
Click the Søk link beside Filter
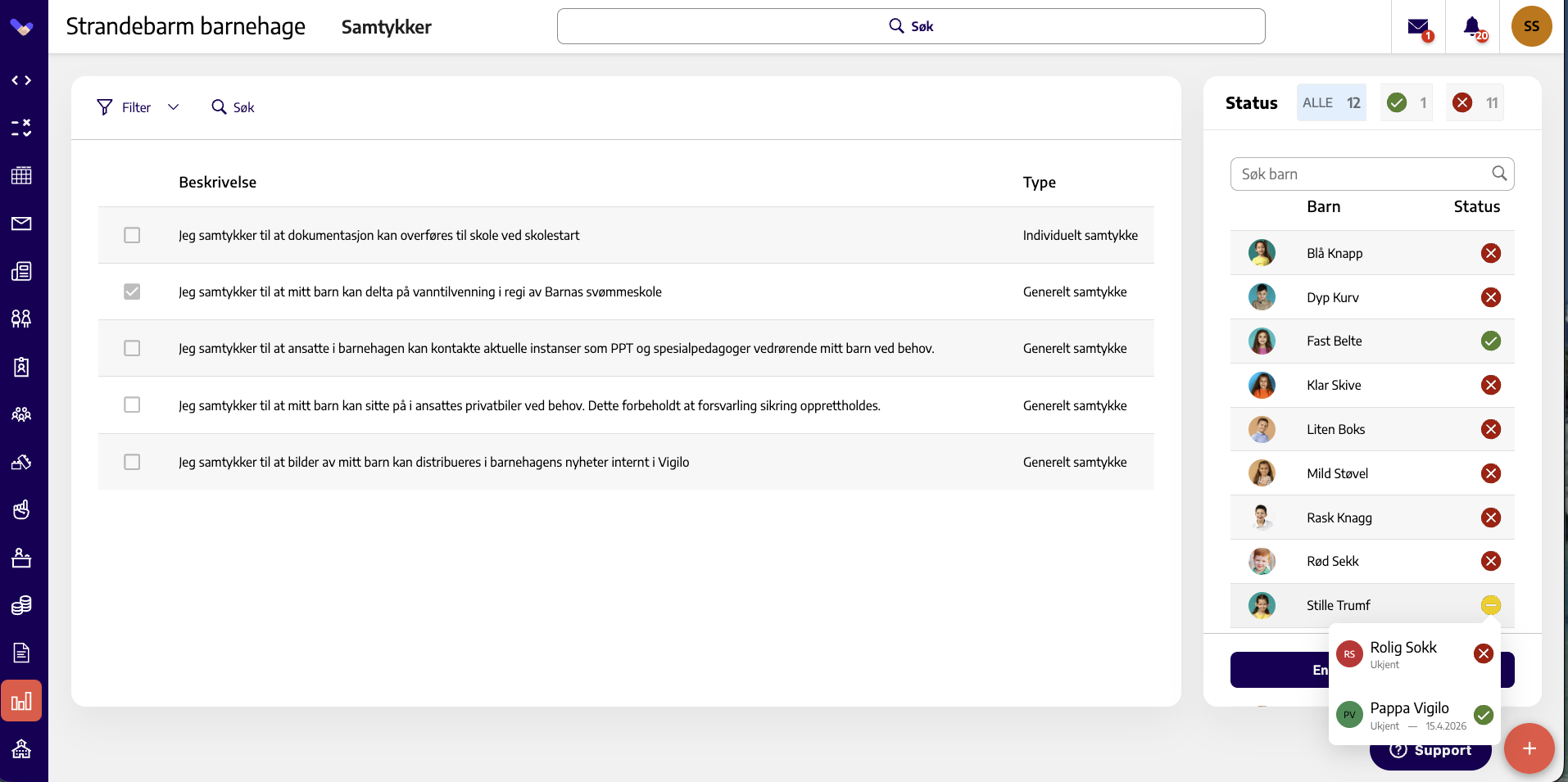[x=233, y=107]
